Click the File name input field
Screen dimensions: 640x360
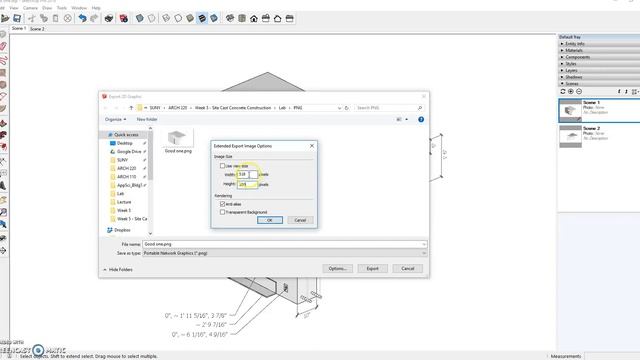(x=284, y=244)
